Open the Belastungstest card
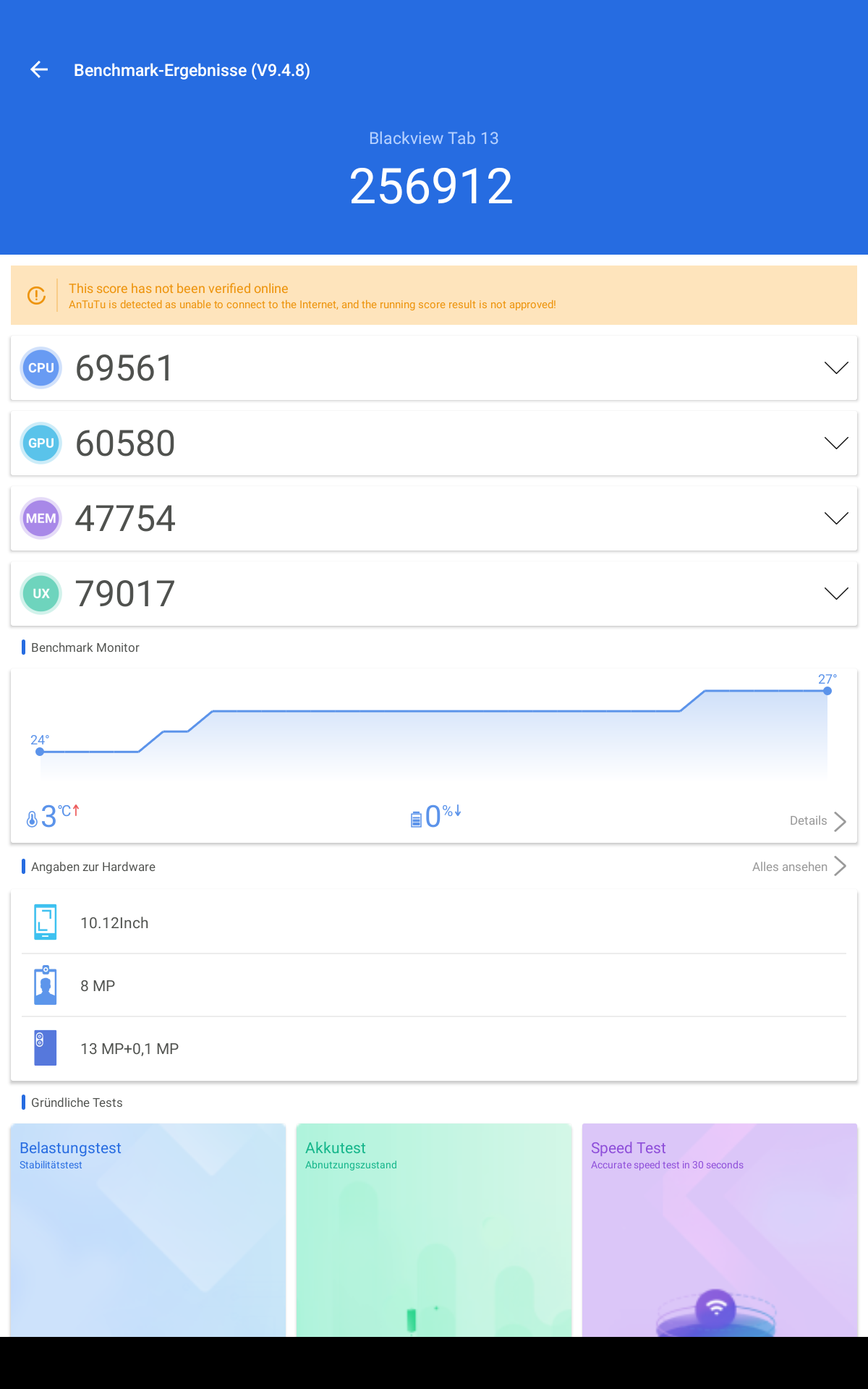Image resolution: width=868 pixels, height=1389 pixels. 148,1230
